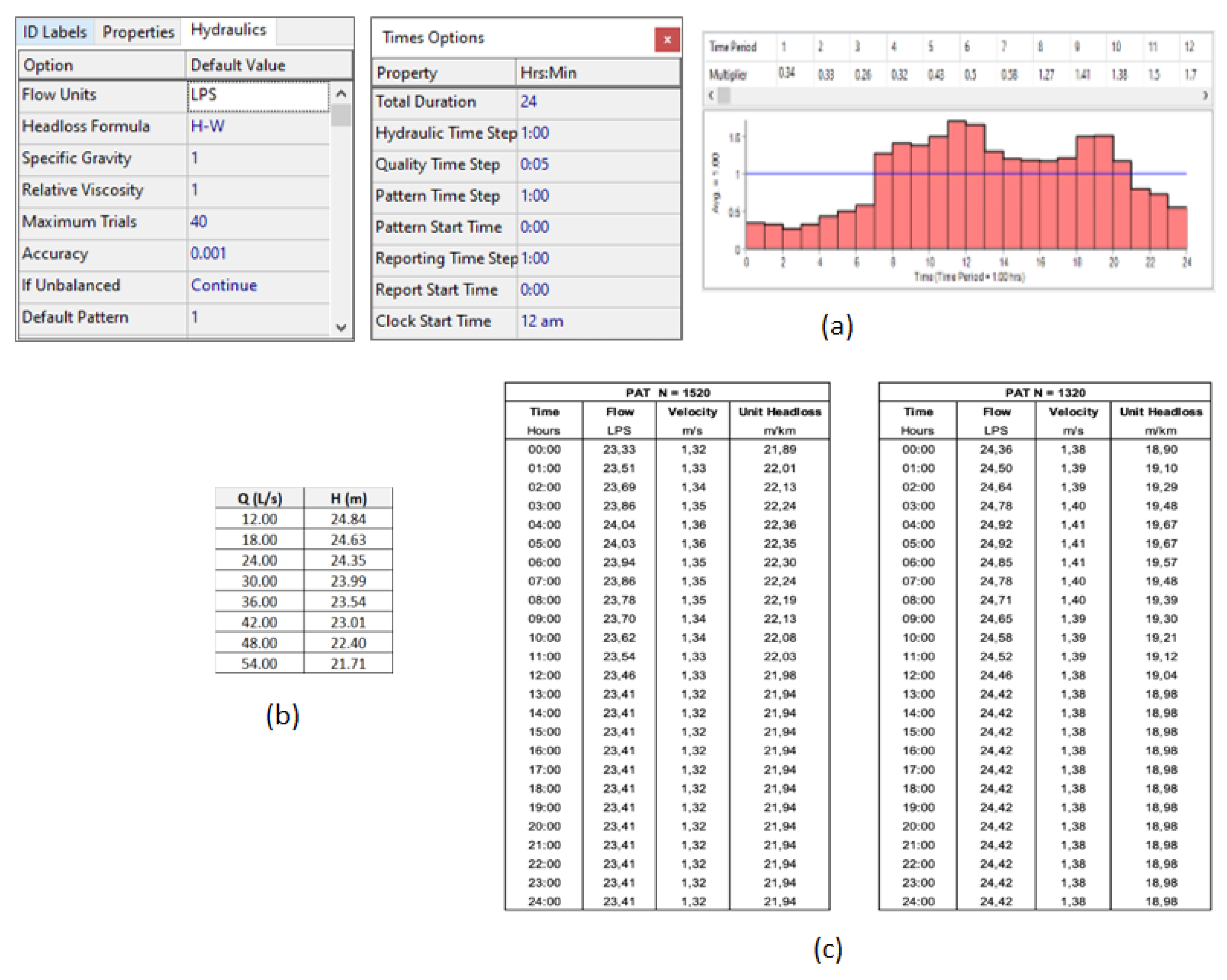Switch to the ID Labels tab
Image resolution: width=1227 pixels, height=980 pixels.
55,32
